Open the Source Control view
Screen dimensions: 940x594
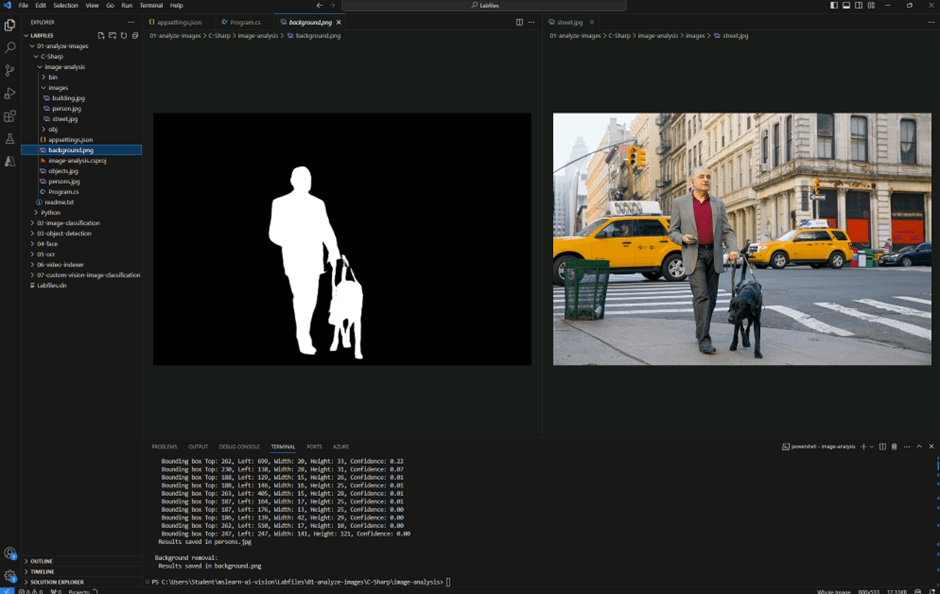(x=10, y=70)
